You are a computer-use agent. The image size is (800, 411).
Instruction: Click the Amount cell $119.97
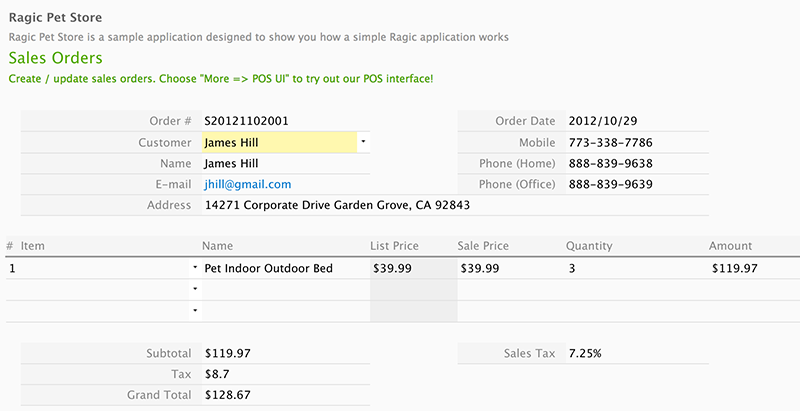(x=734, y=268)
